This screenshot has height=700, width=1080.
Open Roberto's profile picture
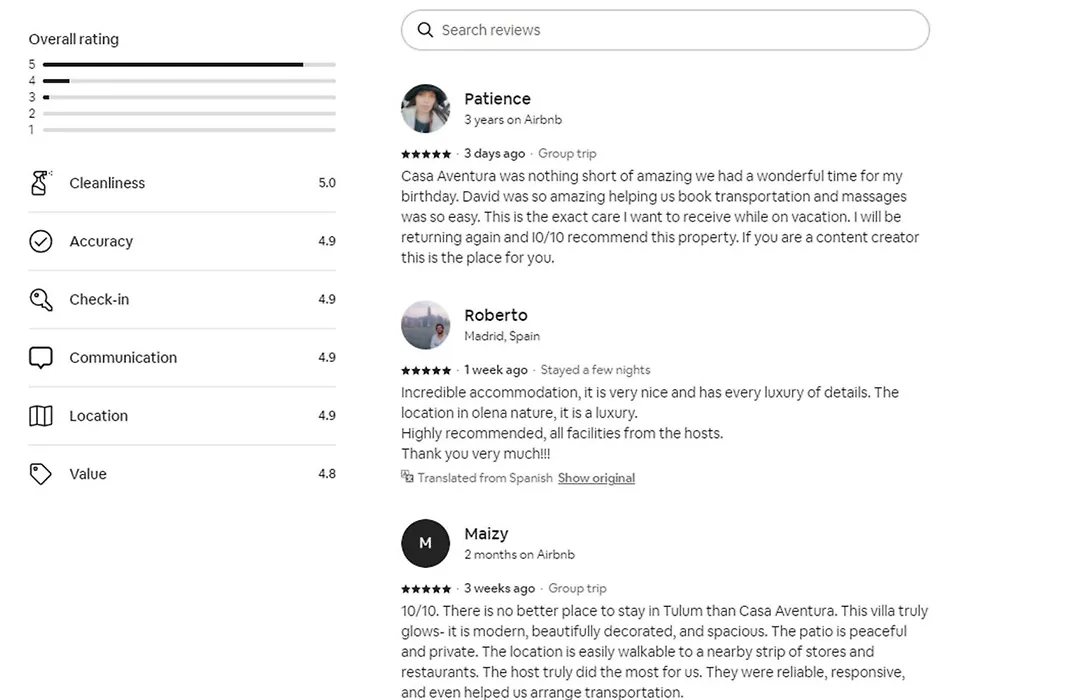tap(426, 325)
